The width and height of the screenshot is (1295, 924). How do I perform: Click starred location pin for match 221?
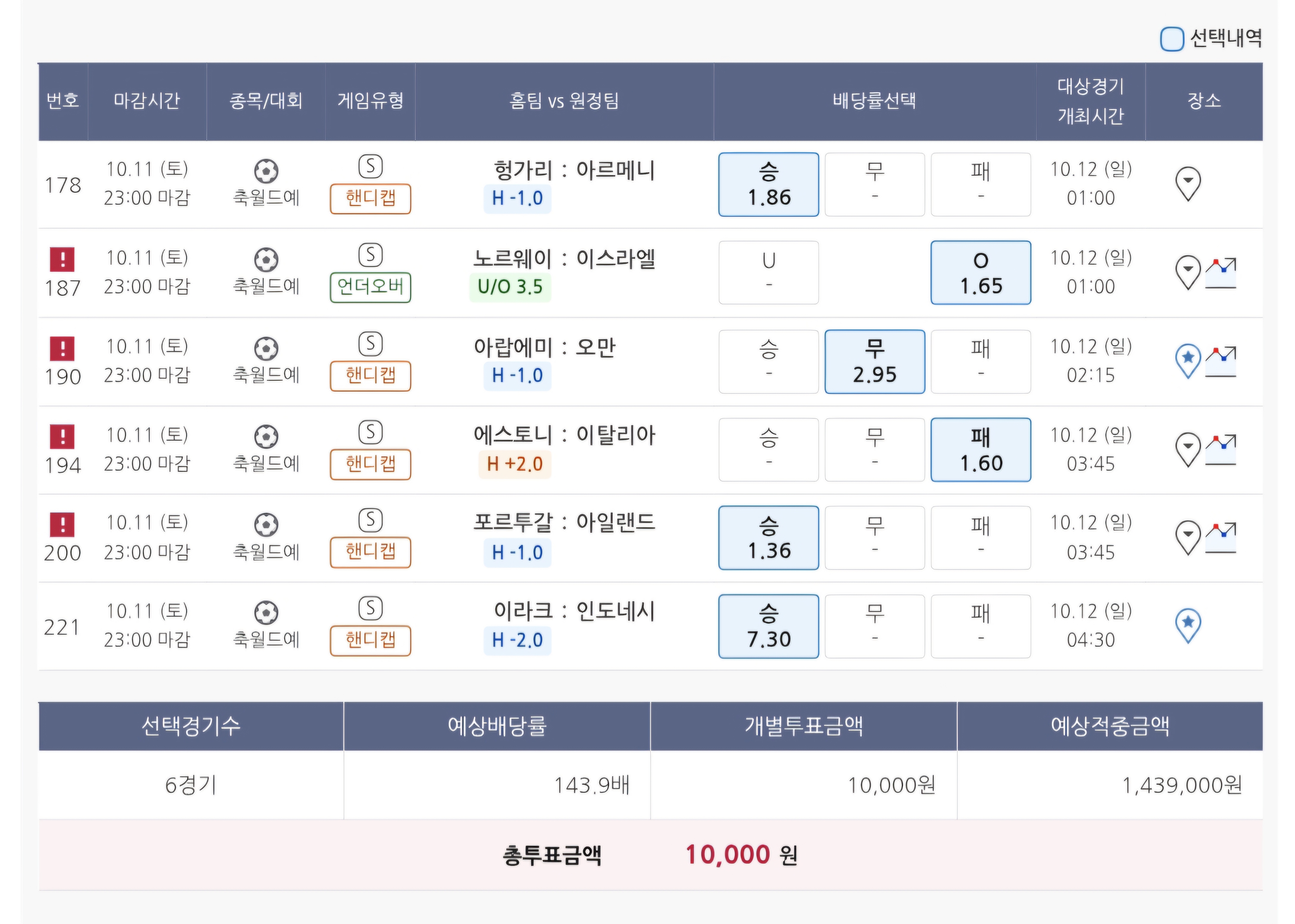[1187, 625]
